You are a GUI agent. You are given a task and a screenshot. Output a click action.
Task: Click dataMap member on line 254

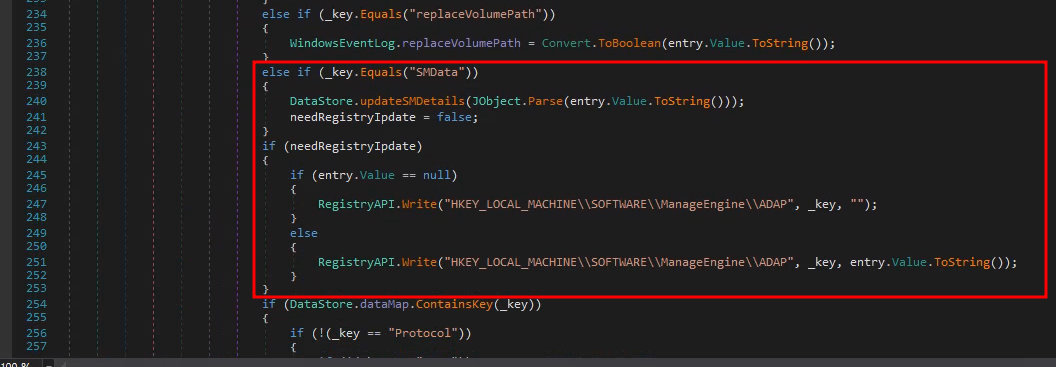(383, 304)
